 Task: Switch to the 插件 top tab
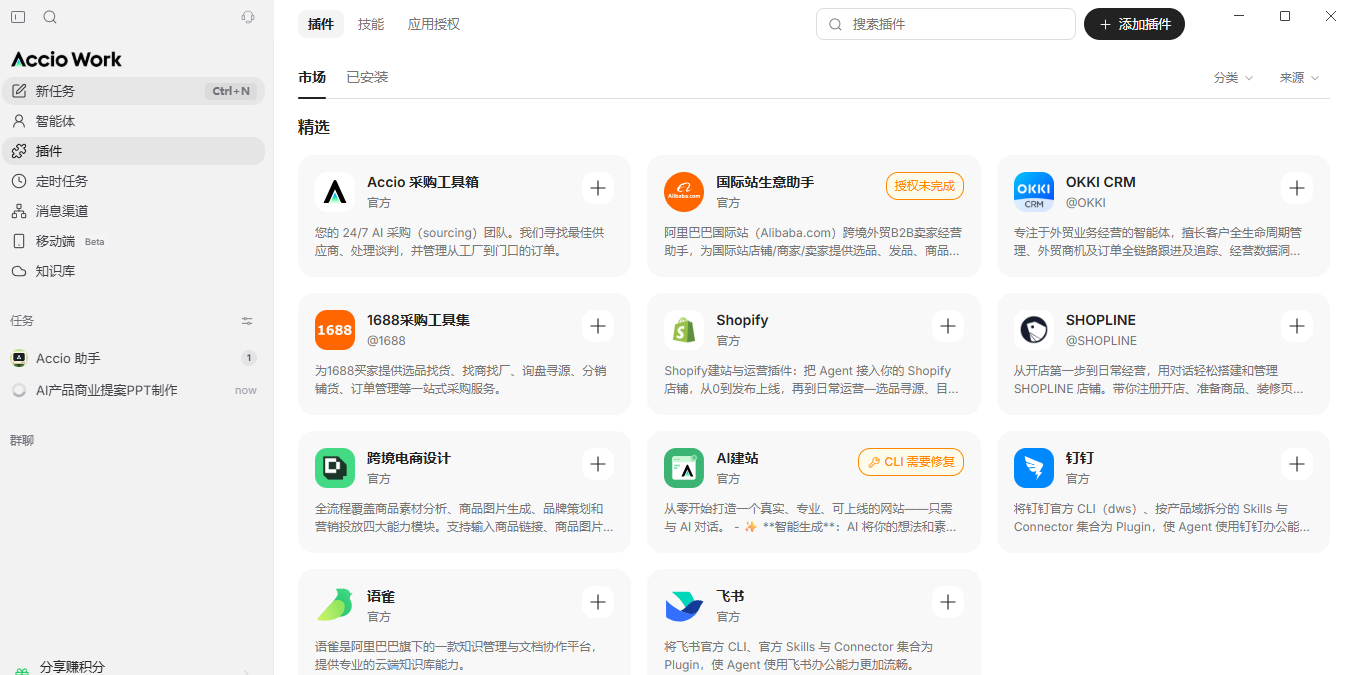click(321, 24)
